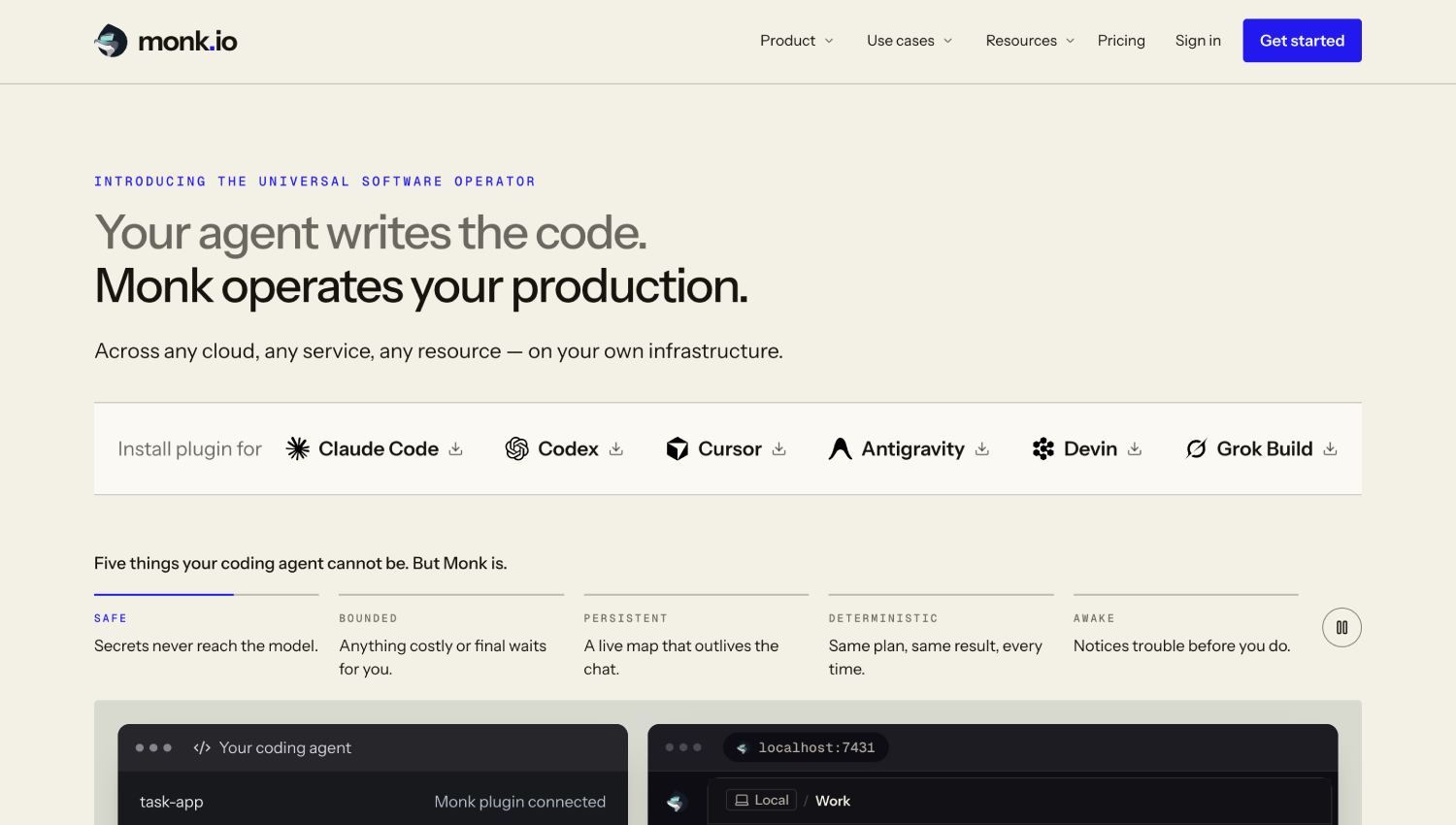1456x825 pixels.
Task: Click code brackets icon in coding agent window
Action: tap(202, 747)
